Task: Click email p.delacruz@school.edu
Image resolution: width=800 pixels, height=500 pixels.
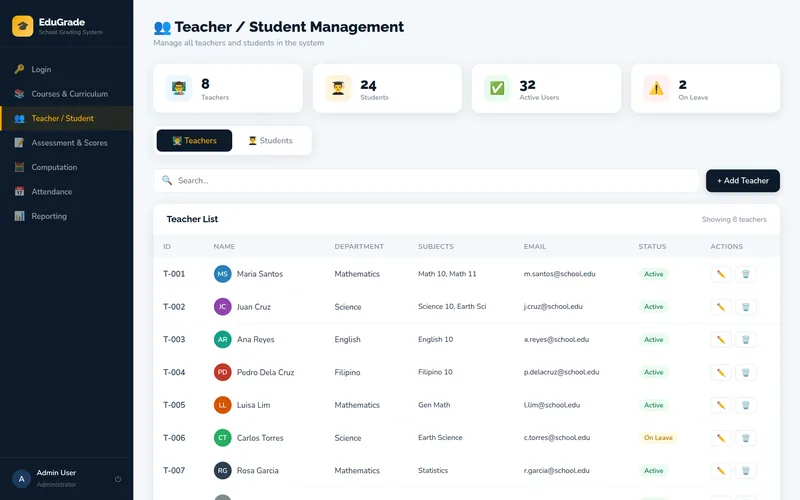Action: pyautogui.click(x=561, y=372)
